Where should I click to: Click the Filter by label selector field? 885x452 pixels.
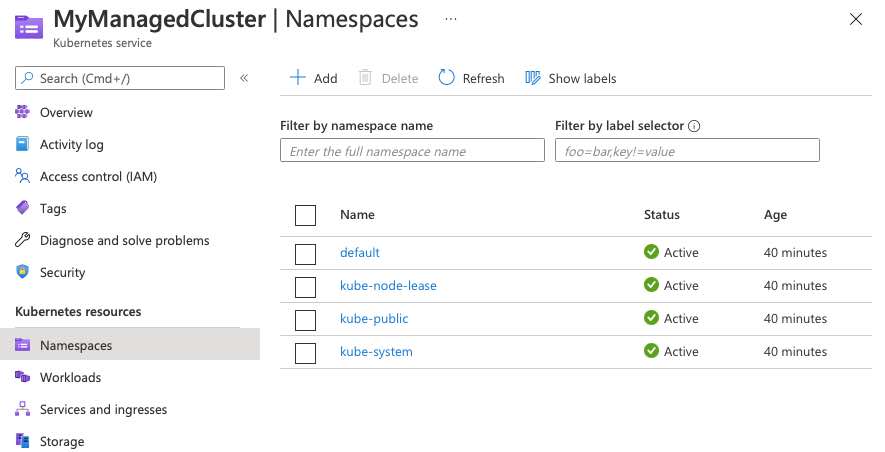687,151
